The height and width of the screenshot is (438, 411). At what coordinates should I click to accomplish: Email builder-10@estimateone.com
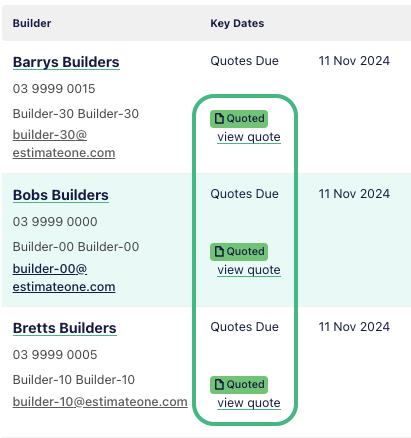pyautogui.click(x=100, y=402)
